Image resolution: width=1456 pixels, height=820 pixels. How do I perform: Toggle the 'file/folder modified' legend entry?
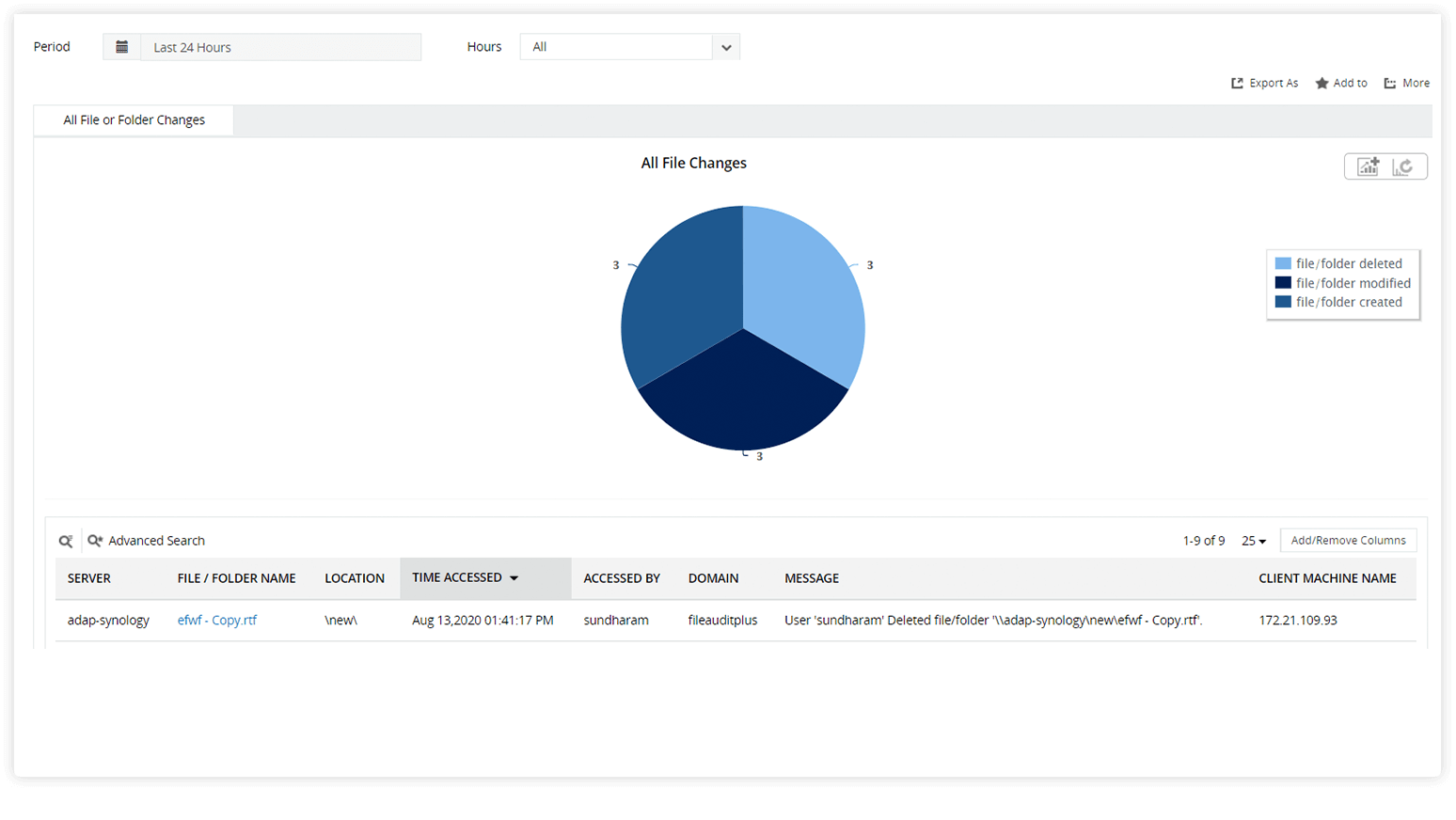[1348, 282]
